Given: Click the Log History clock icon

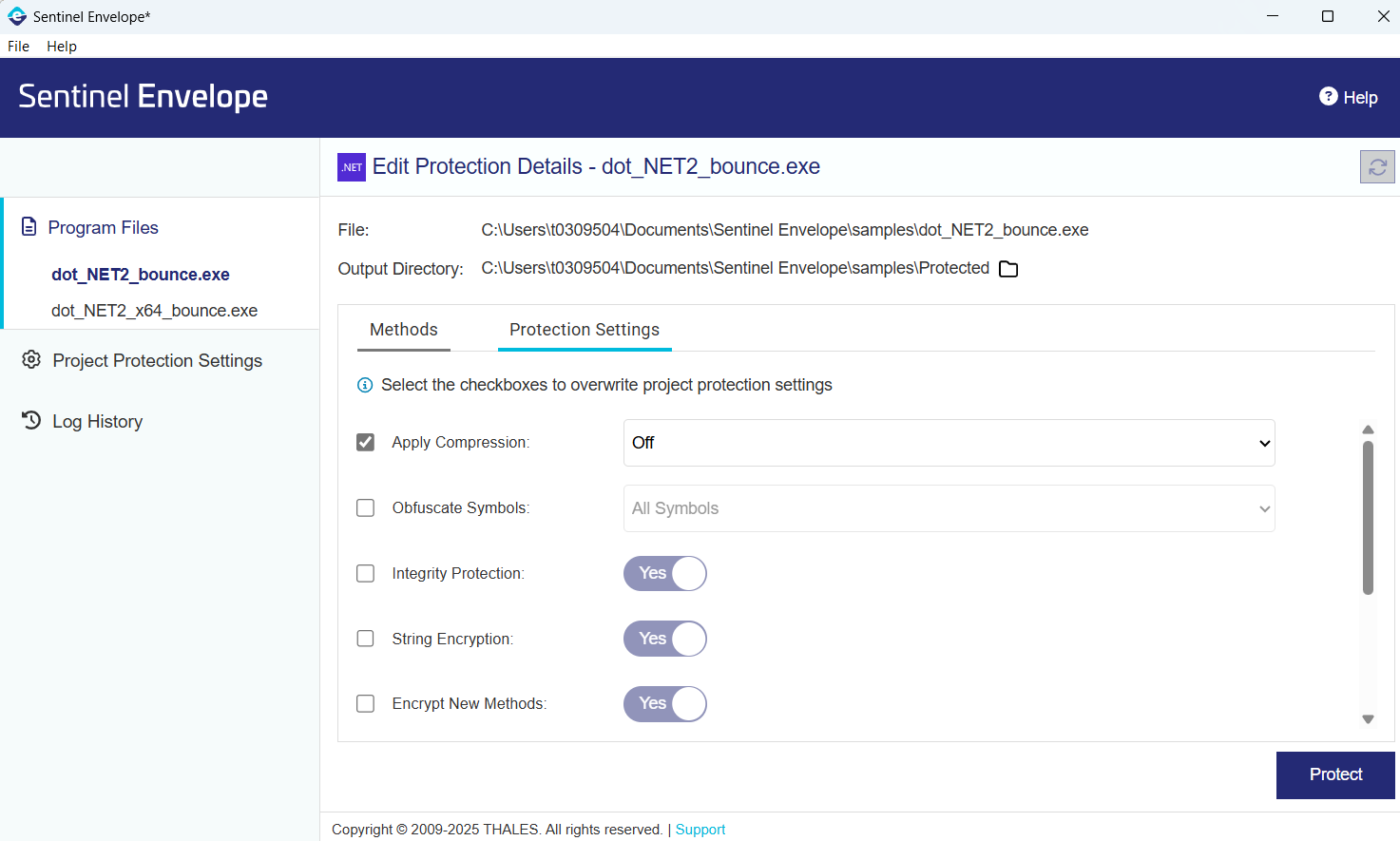Looking at the screenshot, I should pyautogui.click(x=31, y=420).
